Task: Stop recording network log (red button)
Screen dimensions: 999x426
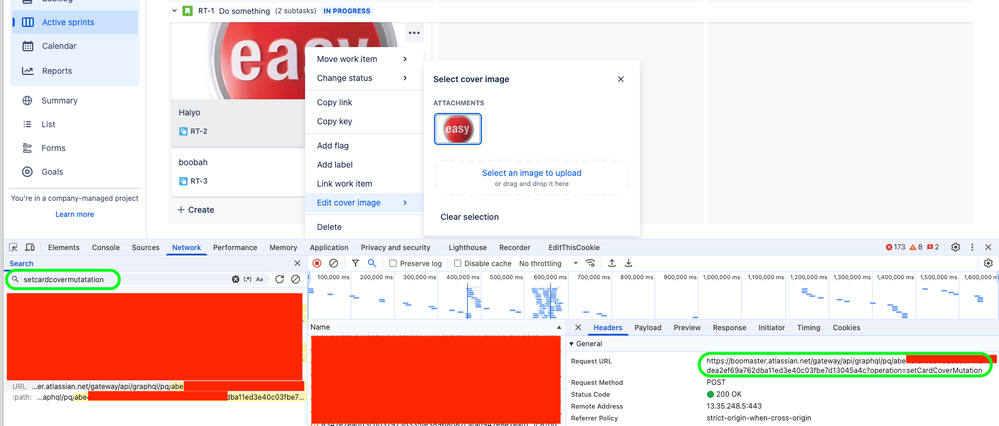Action: (x=317, y=263)
